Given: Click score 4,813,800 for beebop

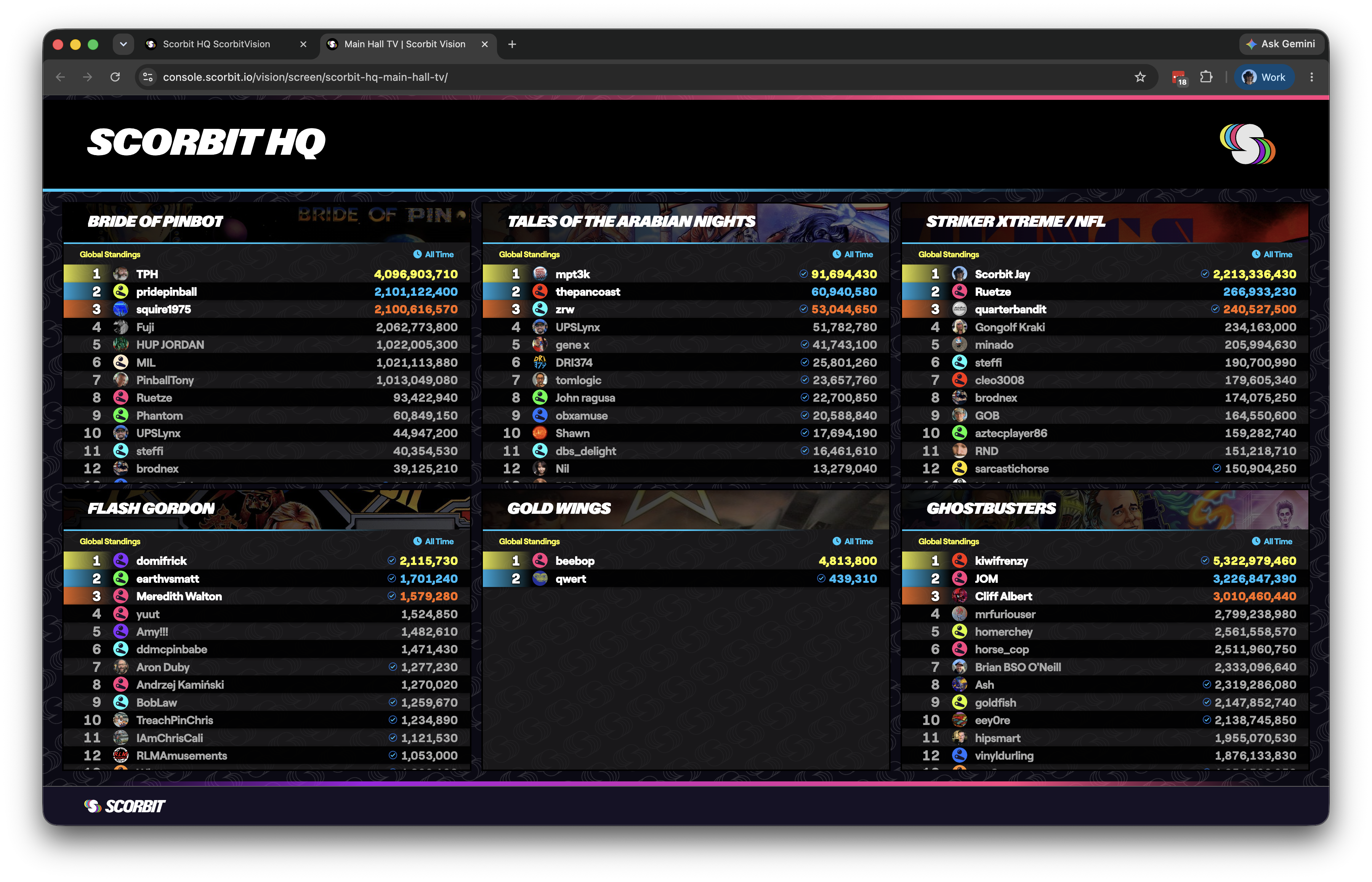Looking at the screenshot, I should tap(848, 561).
